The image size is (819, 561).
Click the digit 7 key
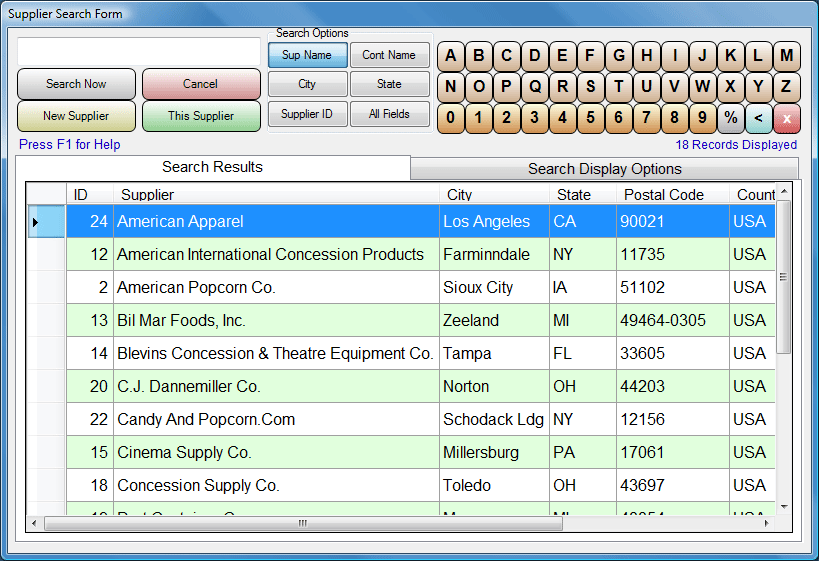pyautogui.click(x=647, y=118)
